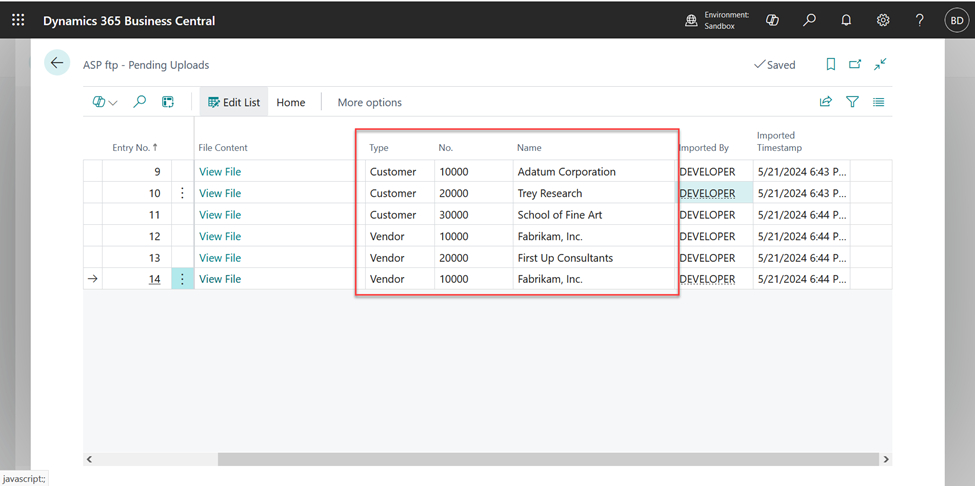Viewport: 975px width, 486px height.
Task: Toggle the filter pane
Action: point(853,102)
